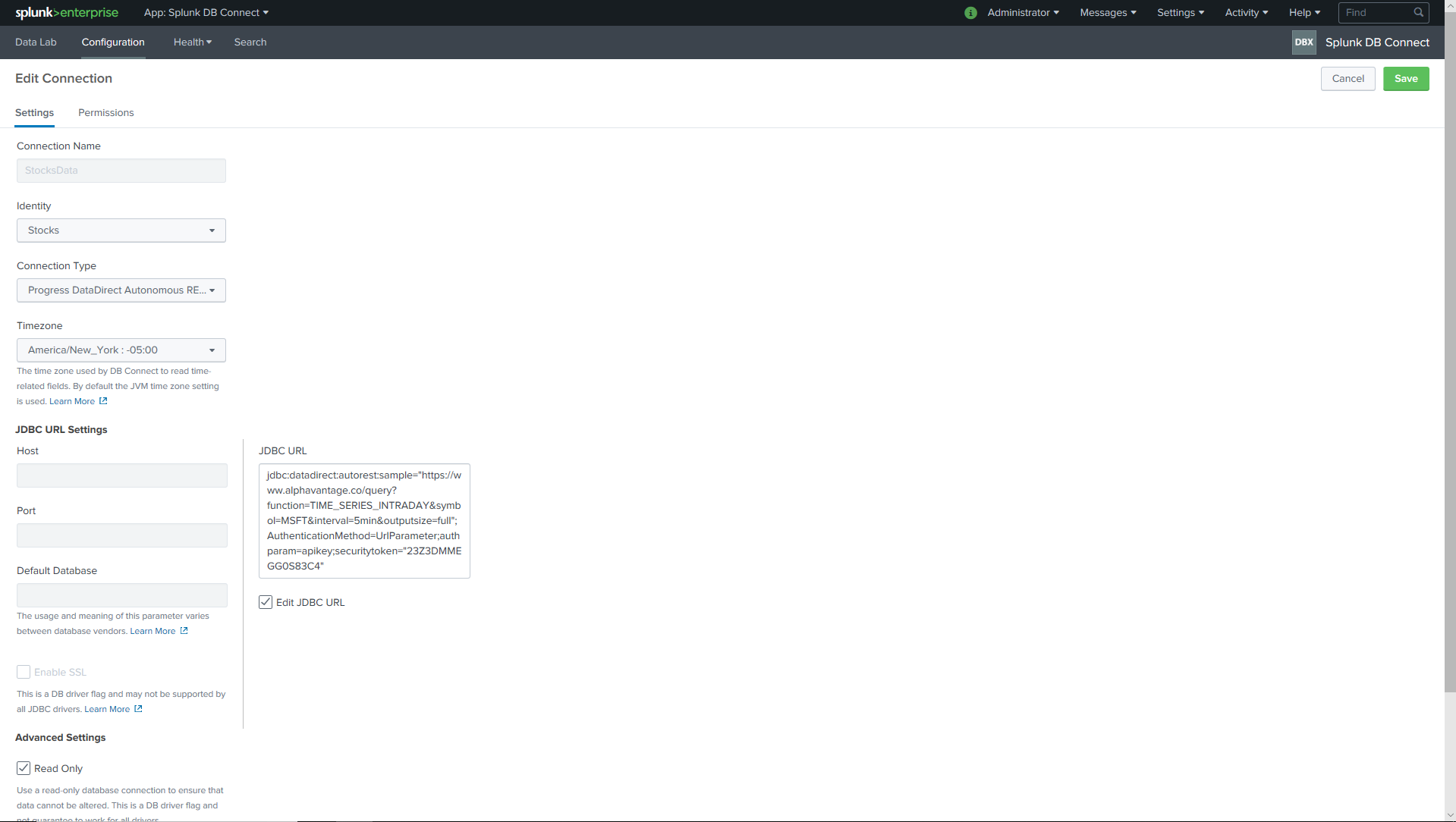Click the DBX app badge icon
Image resolution: width=1456 pixels, height=822 pixels.
(x=1304, y=42)
